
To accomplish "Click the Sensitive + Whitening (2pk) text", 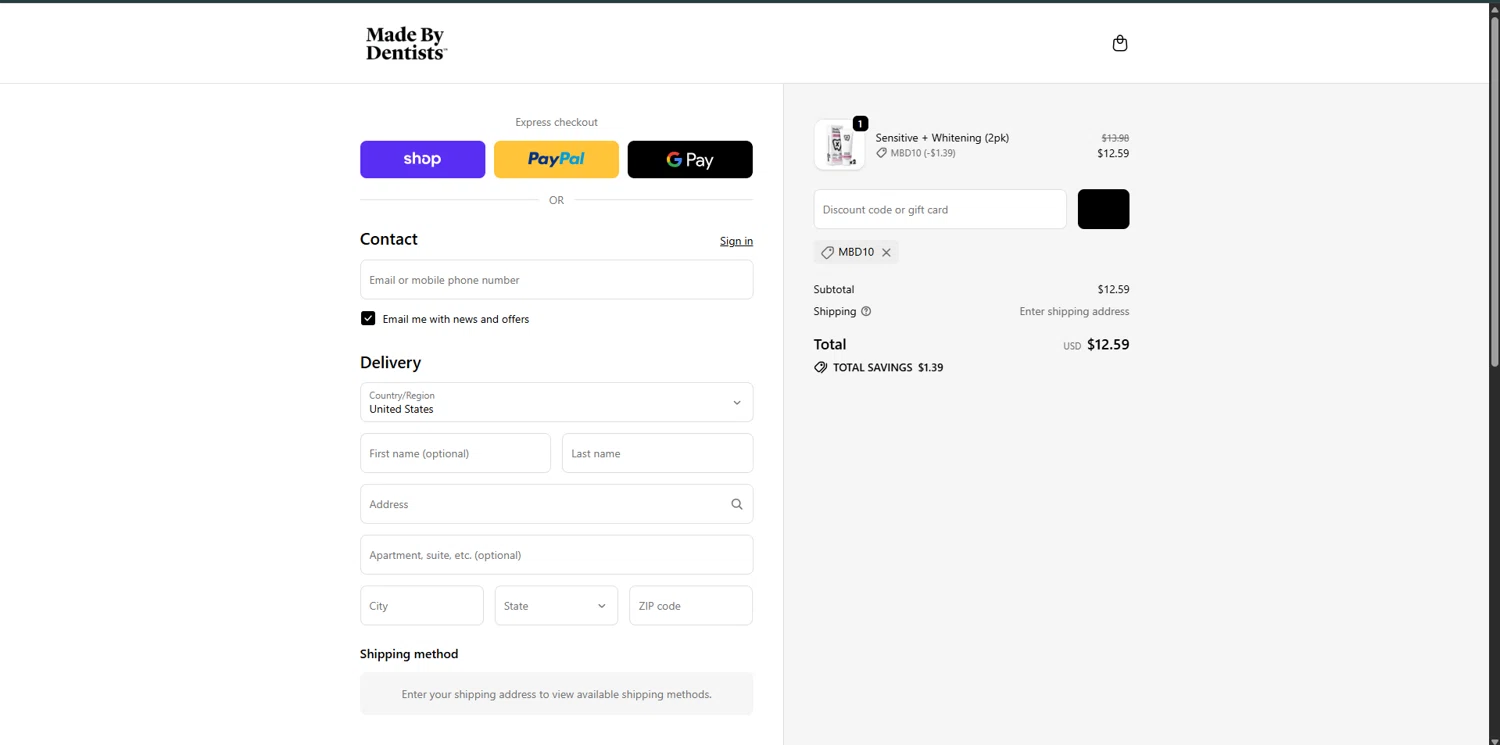I will (942, 138).
